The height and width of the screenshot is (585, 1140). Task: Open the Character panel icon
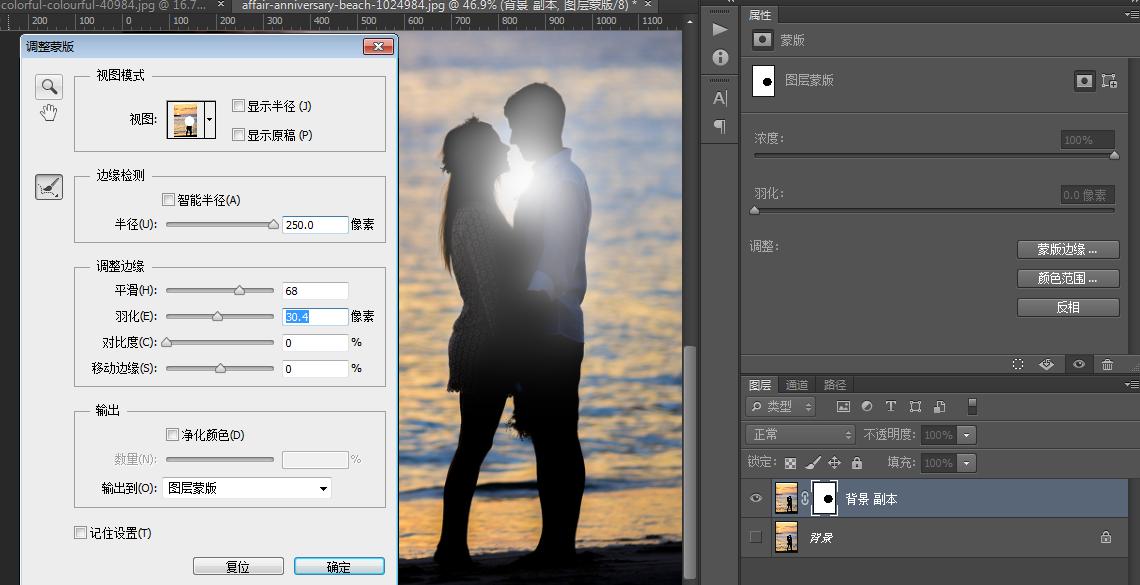(720, 98)
